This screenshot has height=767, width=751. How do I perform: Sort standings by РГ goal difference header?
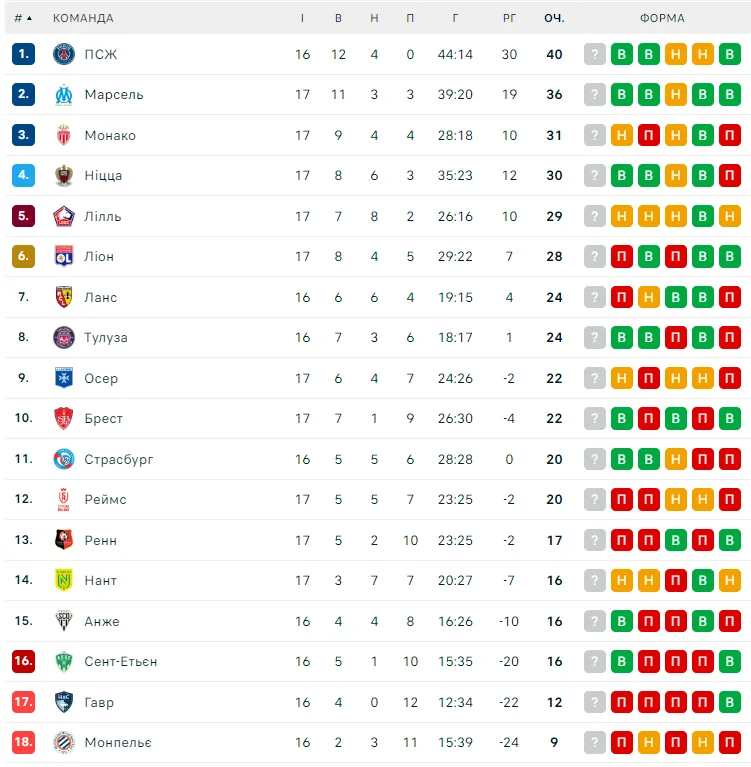tap(510, 18)
